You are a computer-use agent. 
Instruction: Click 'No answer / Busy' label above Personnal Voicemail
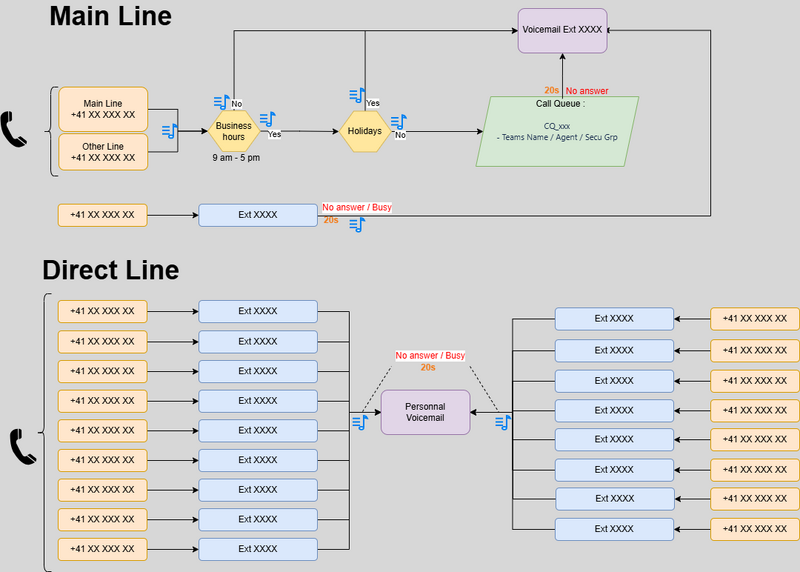430,356
